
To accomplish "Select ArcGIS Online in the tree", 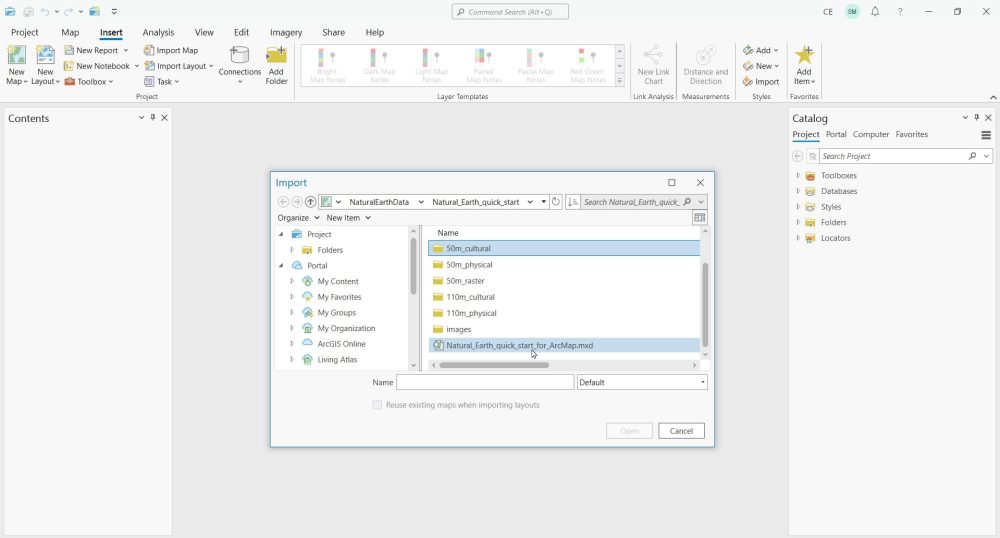I will click(x=341, y=344).
